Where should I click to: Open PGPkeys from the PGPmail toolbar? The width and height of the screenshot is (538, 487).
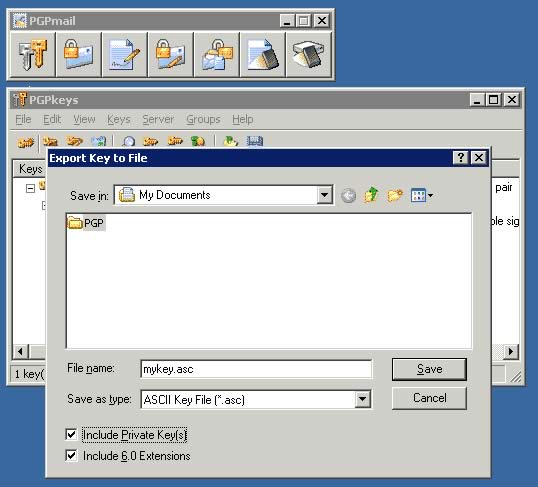33,55
